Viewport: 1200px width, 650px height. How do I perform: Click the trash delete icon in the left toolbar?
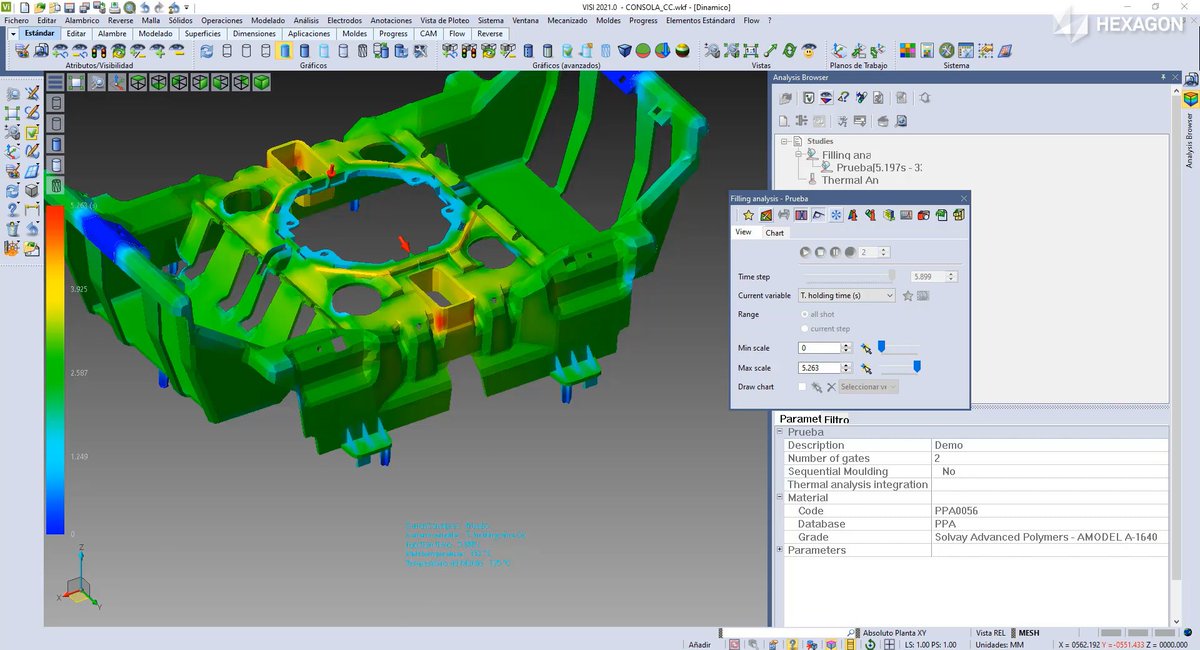coord(12,227)
